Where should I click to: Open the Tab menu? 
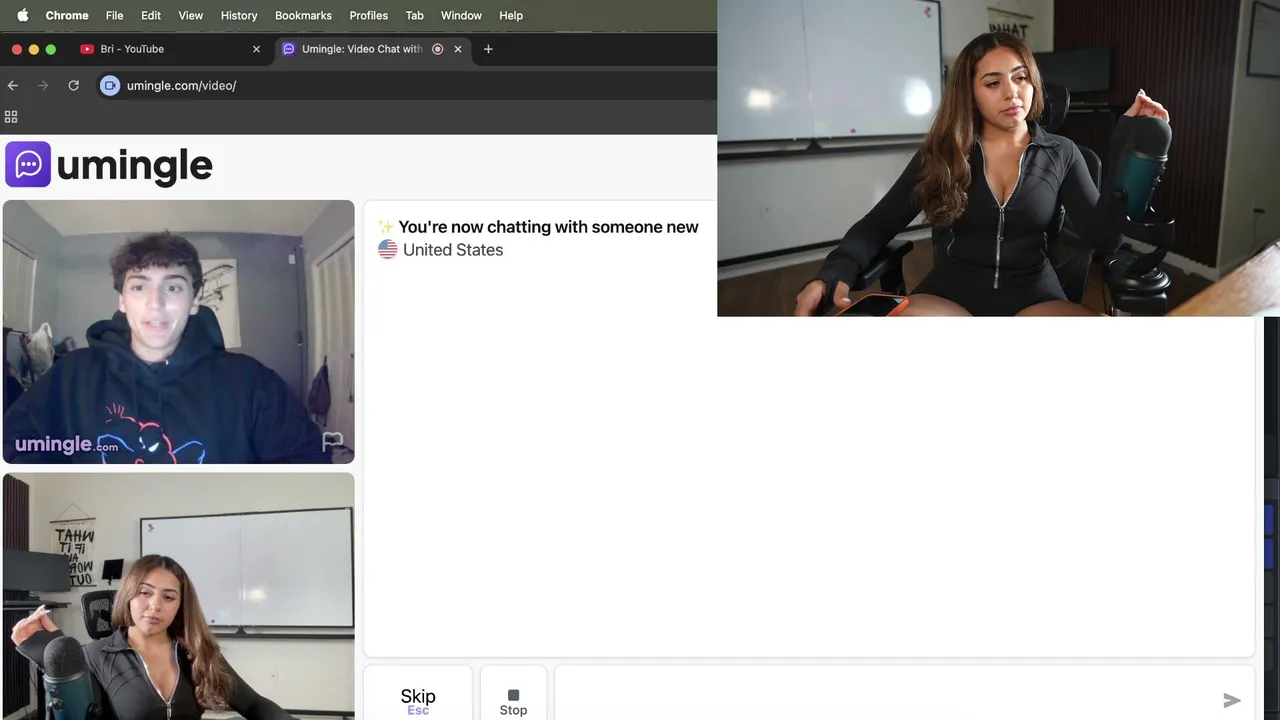[x=414, y=15]
